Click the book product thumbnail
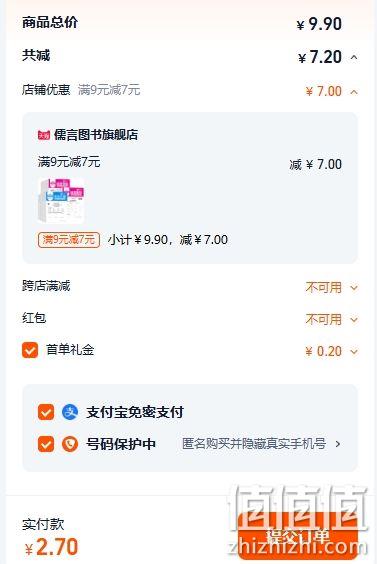Image resolution: width=377 pixels, height=564 pixels. (x=61, y=200)
